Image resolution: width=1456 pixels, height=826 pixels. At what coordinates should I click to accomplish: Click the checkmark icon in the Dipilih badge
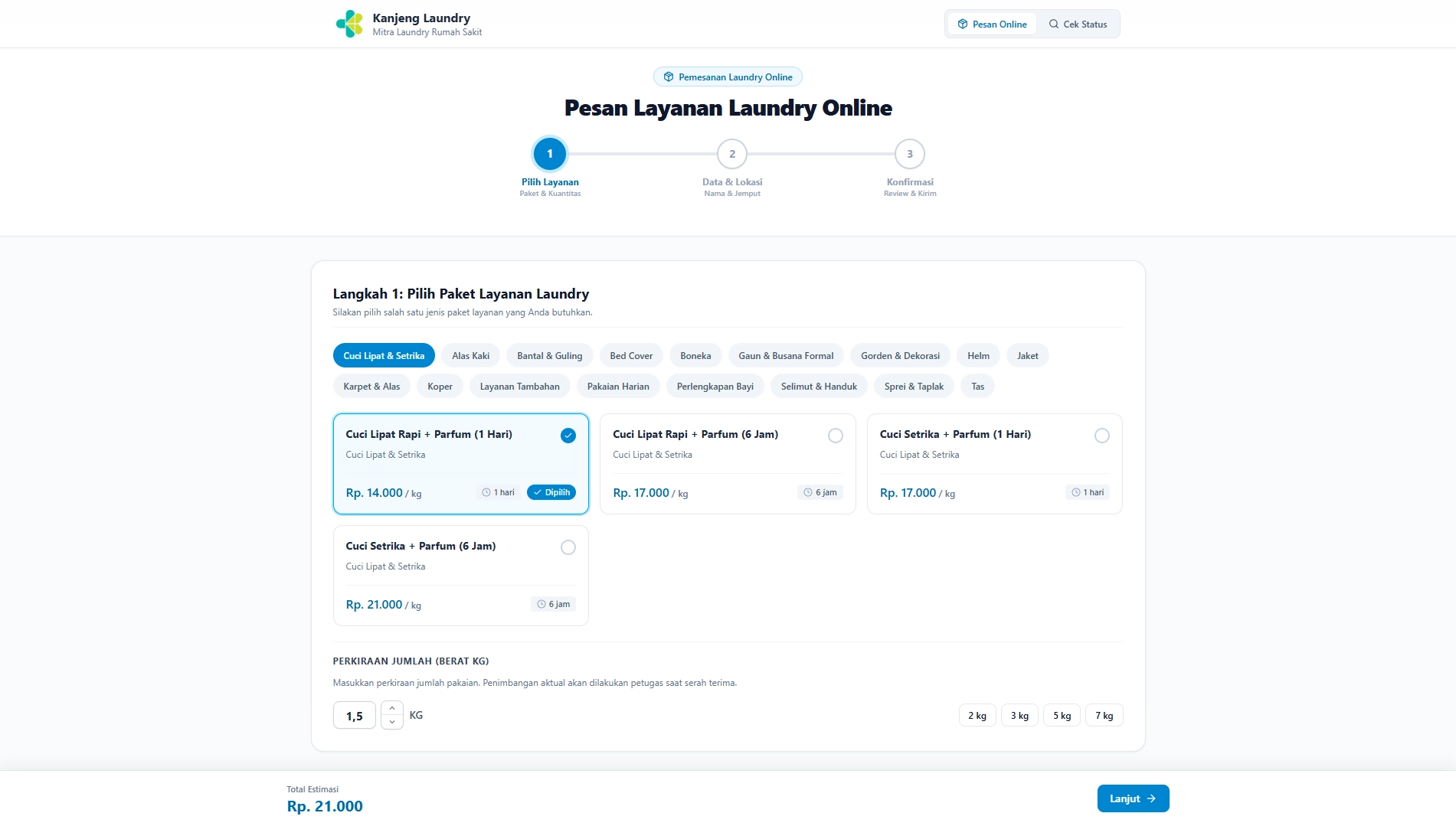click(538, 492)
